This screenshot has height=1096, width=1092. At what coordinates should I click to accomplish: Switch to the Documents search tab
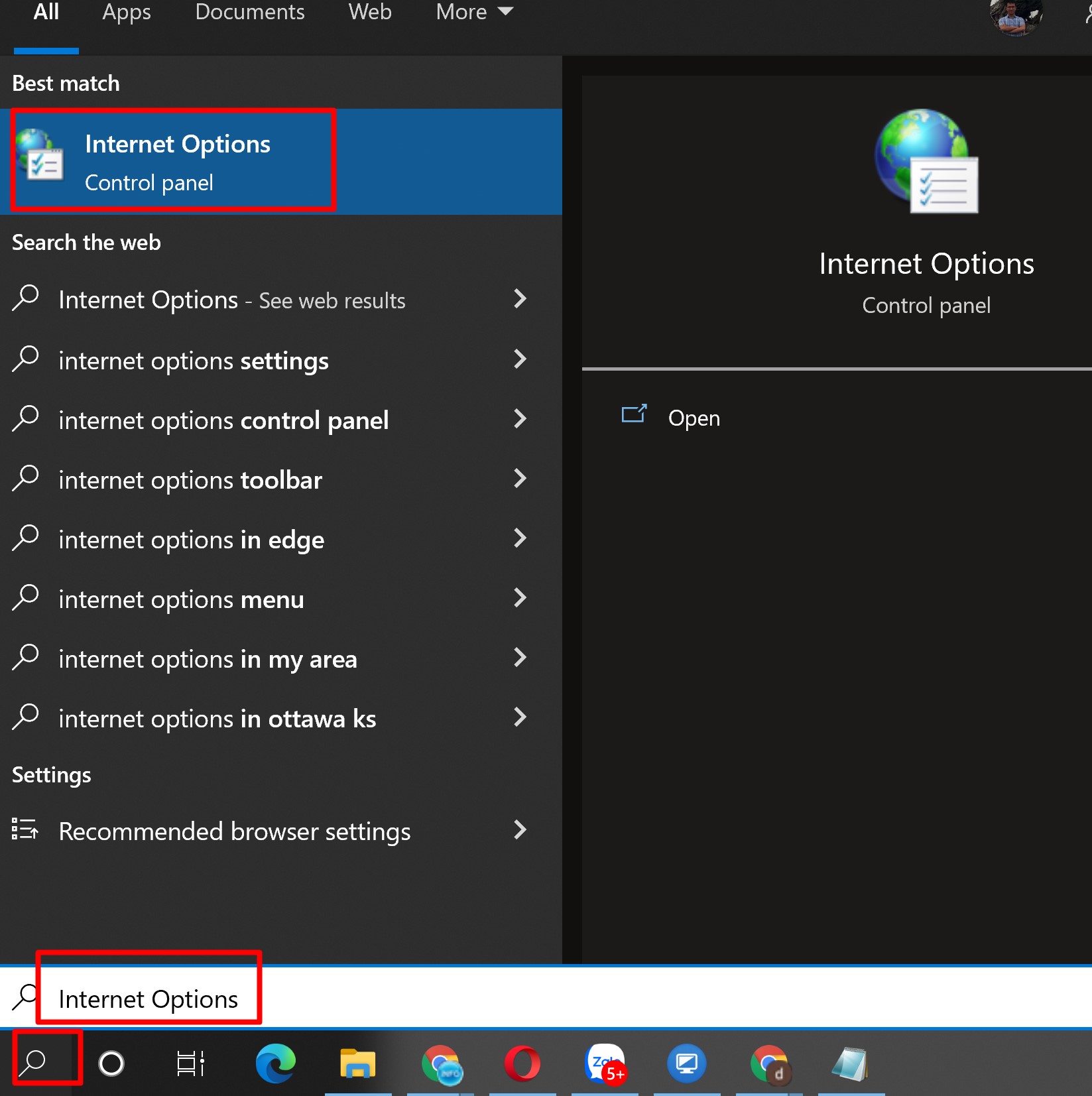249,12
